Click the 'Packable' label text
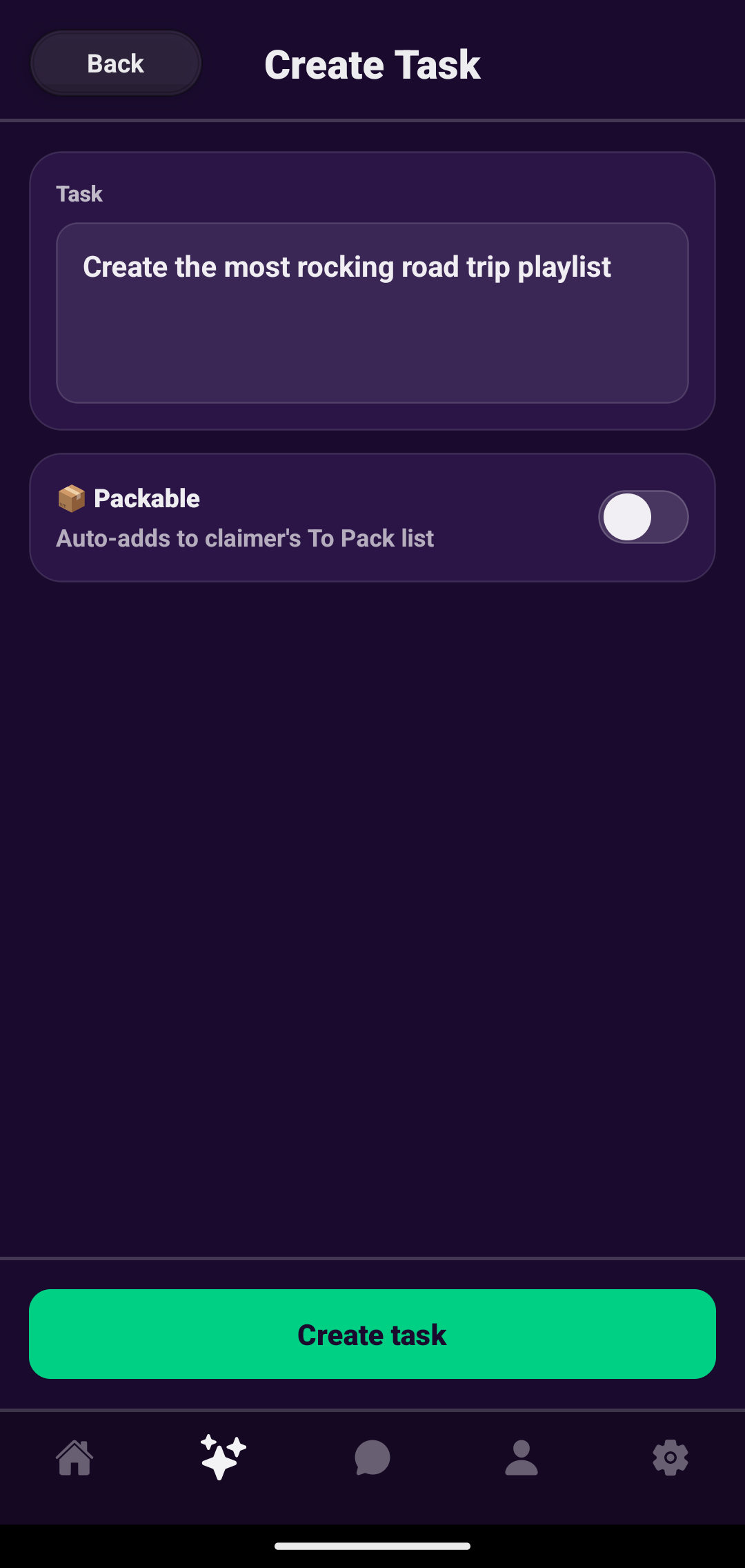Screen dimensions: 745x1568 [x=147, y=498]
